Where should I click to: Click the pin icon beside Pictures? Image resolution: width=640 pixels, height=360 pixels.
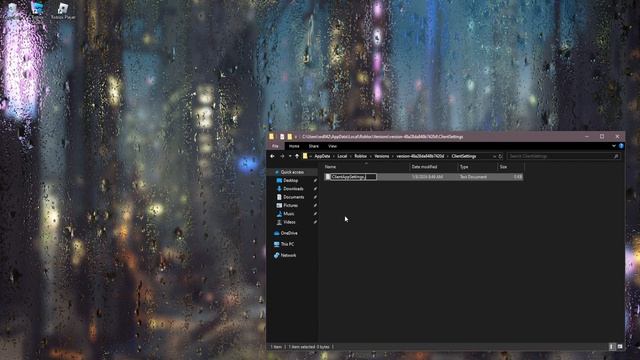(x=315, y=206)
